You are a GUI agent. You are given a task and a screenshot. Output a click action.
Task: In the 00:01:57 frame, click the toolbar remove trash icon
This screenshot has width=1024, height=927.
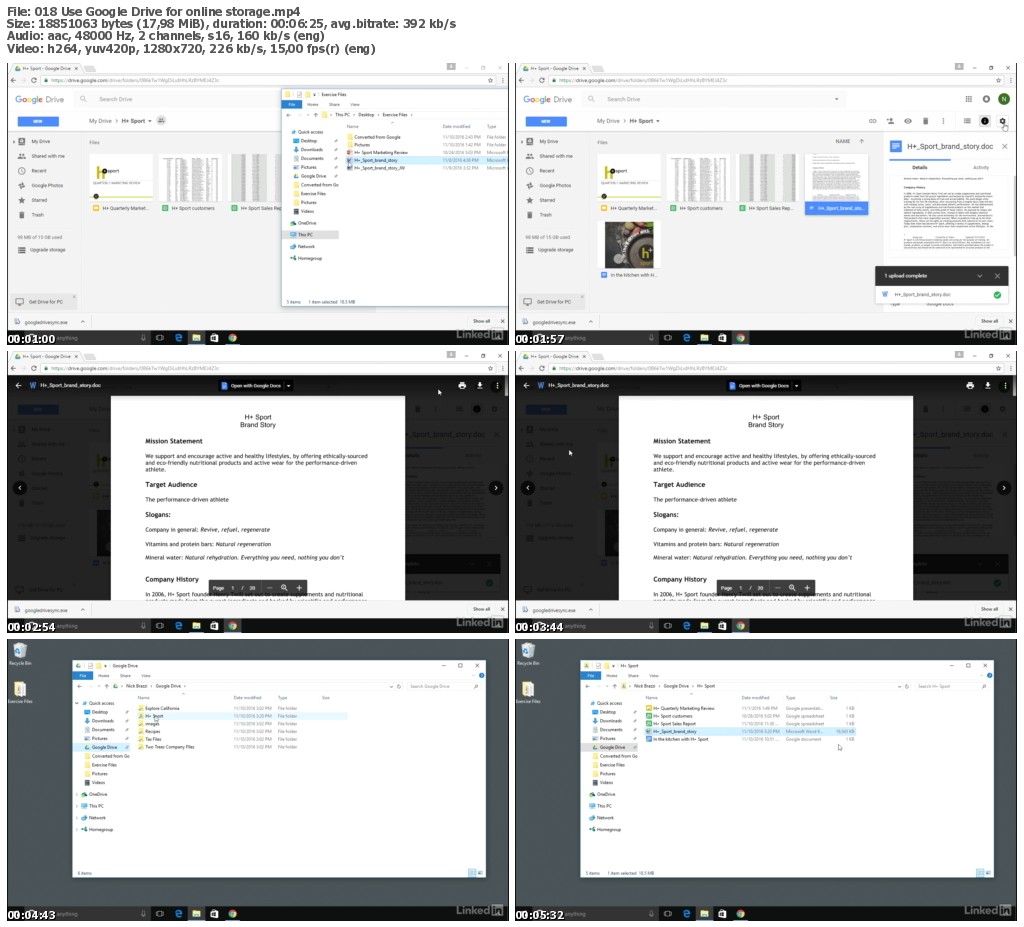[x=925, y=121]
